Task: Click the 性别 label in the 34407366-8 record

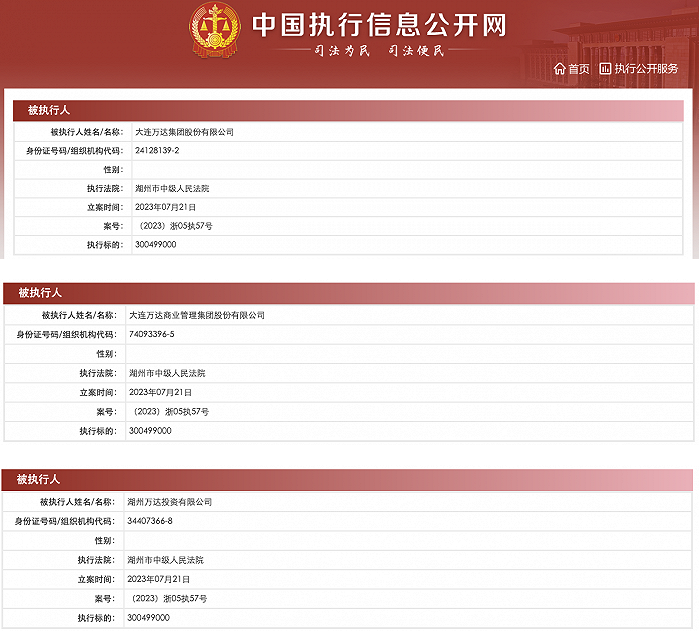Action: coord(105,540)
